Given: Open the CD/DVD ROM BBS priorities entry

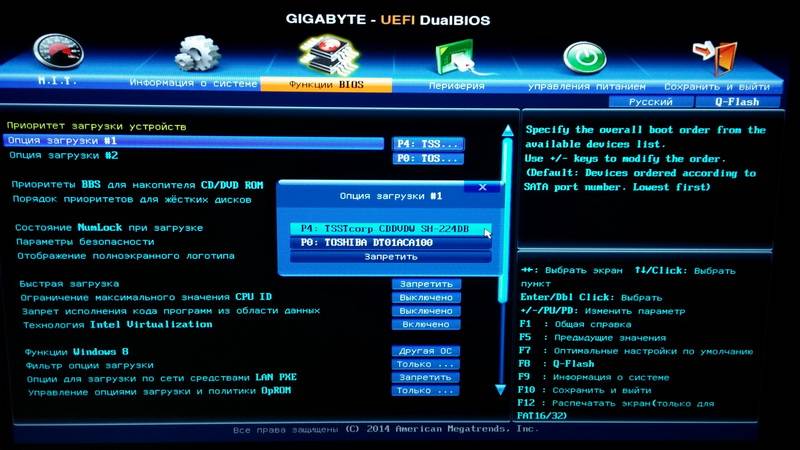Looking at the screenshot, I should tap(138, 185).
